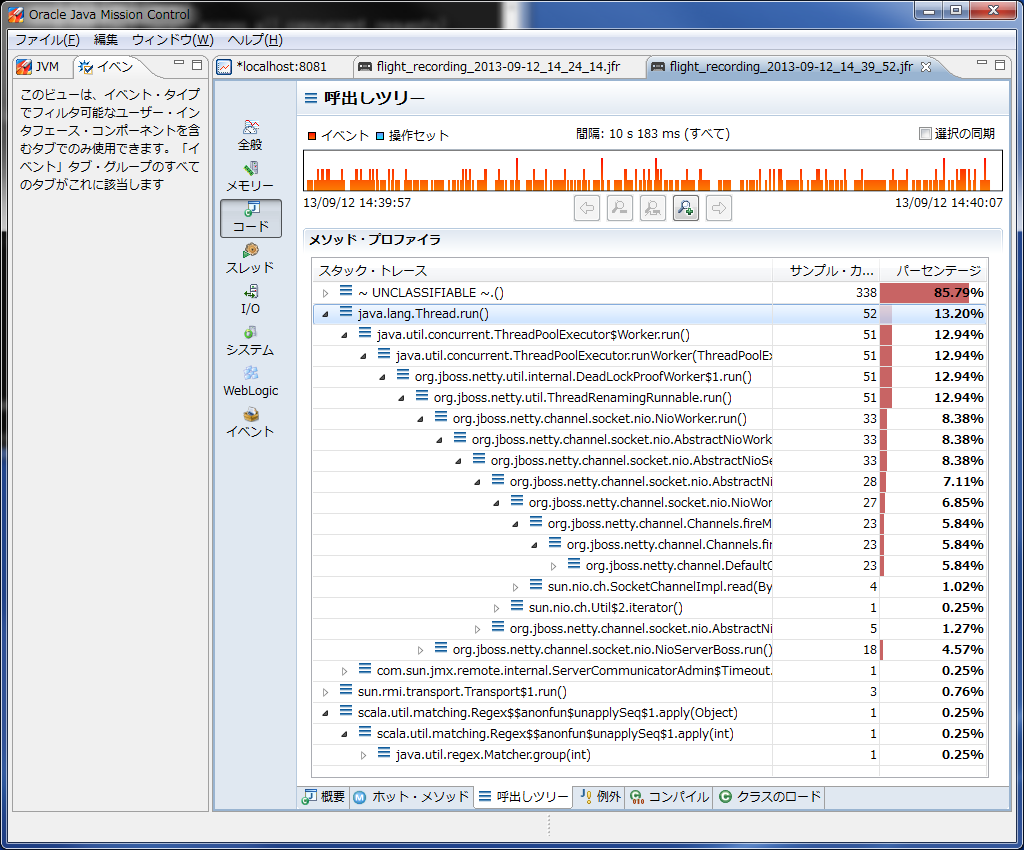Click frame icon of java.util.regex.Matcher.group(int)
This screenshot has height=850, width=1024.
pyautogui.click(x=384, y=753)
